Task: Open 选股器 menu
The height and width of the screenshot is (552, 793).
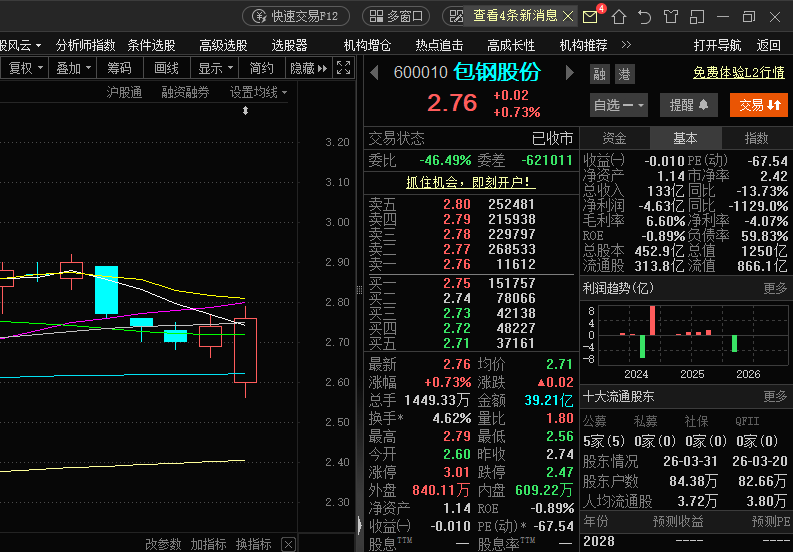Action: pyautogui.click(x=289, y=46)
